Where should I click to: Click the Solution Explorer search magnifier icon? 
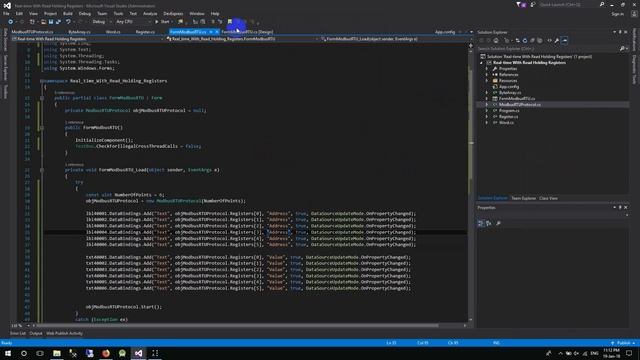(x=622, y=49)
